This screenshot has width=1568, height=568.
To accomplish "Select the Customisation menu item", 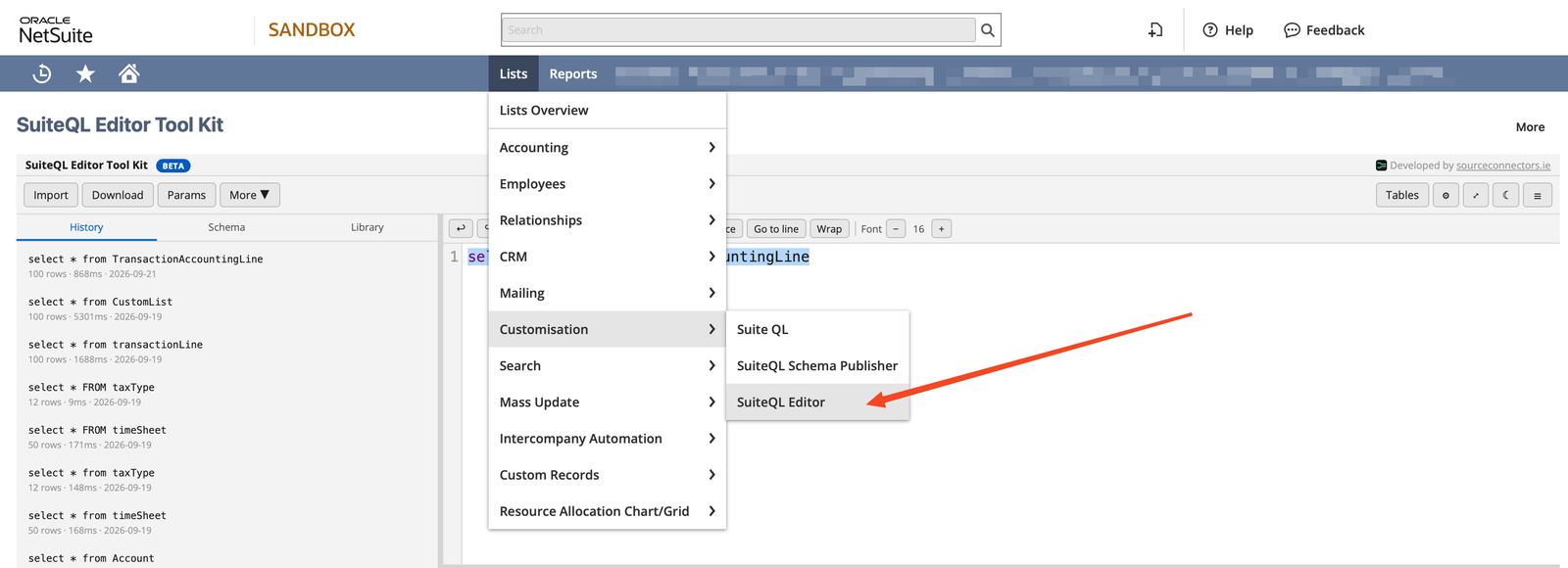I will point(607,329).
